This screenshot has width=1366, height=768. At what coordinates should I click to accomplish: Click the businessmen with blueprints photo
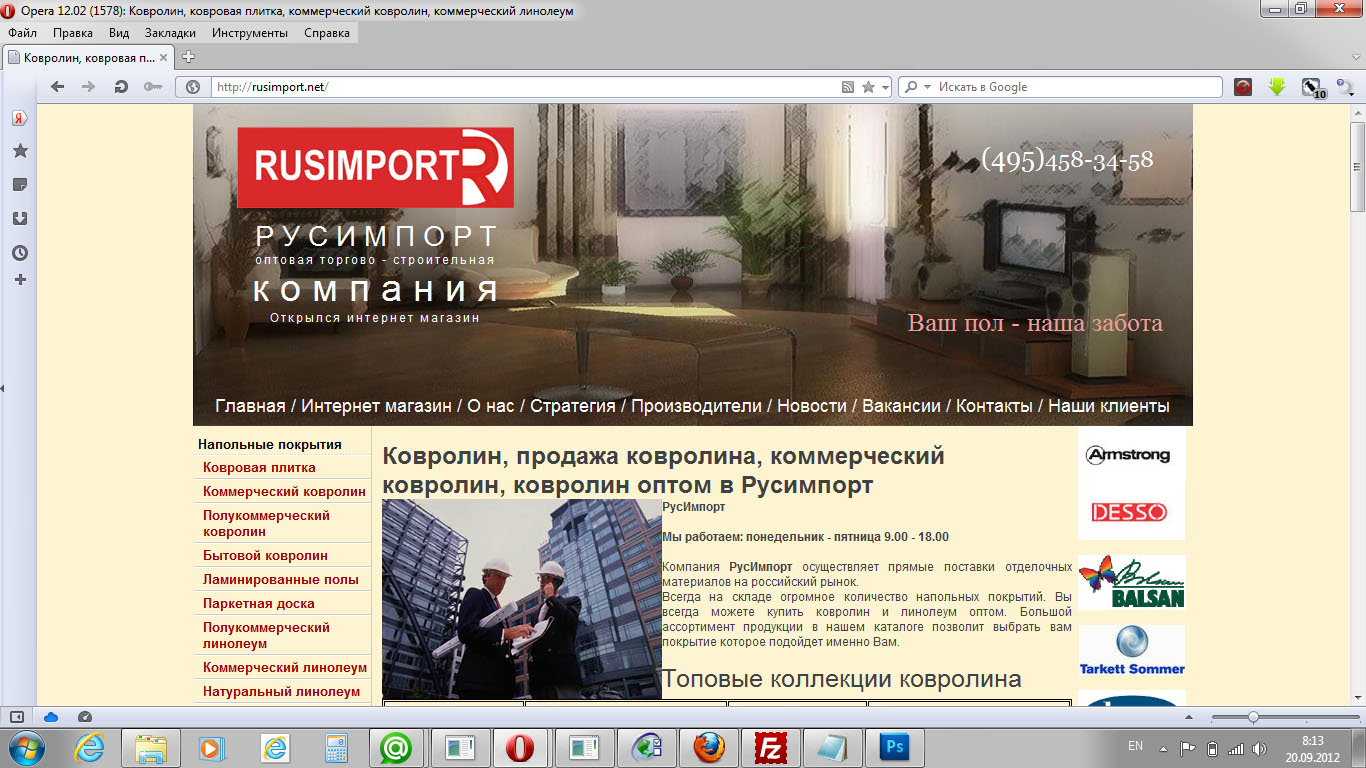pos(522,599)
